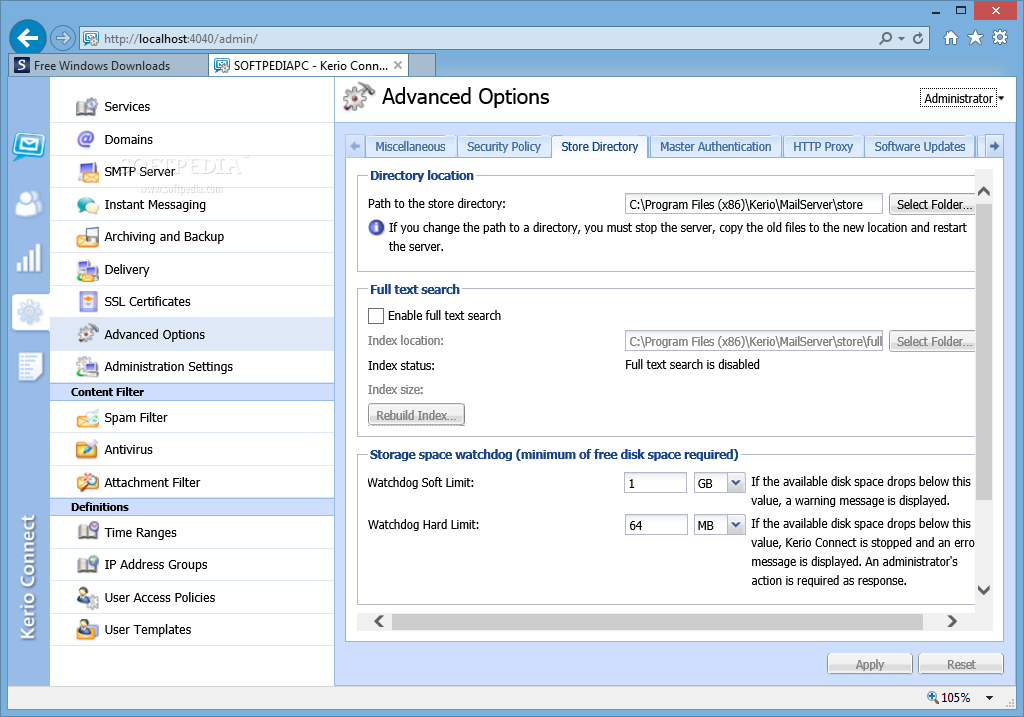Click the Antivirus icon

pos(87,449)
